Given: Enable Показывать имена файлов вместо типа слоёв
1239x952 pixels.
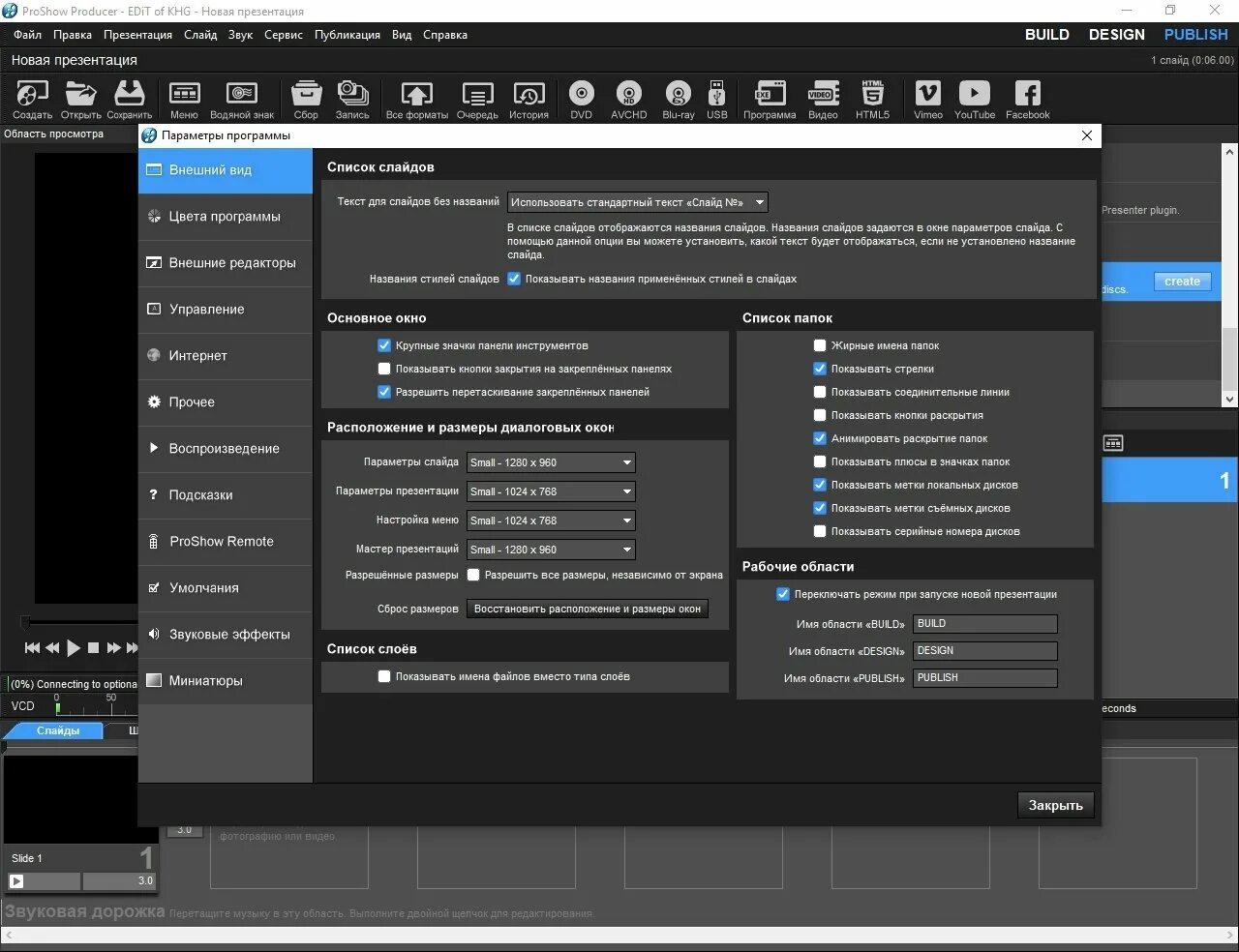Looking at the screenshot, I should tap(384, 676).
